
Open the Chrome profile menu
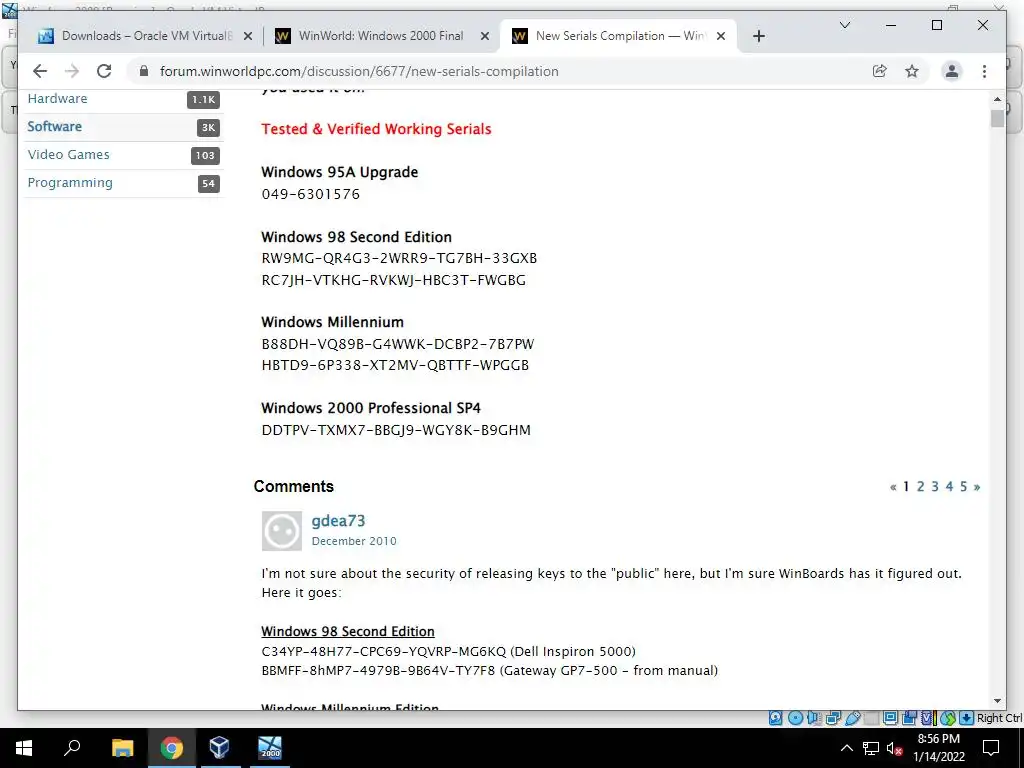tap(952, 71)
